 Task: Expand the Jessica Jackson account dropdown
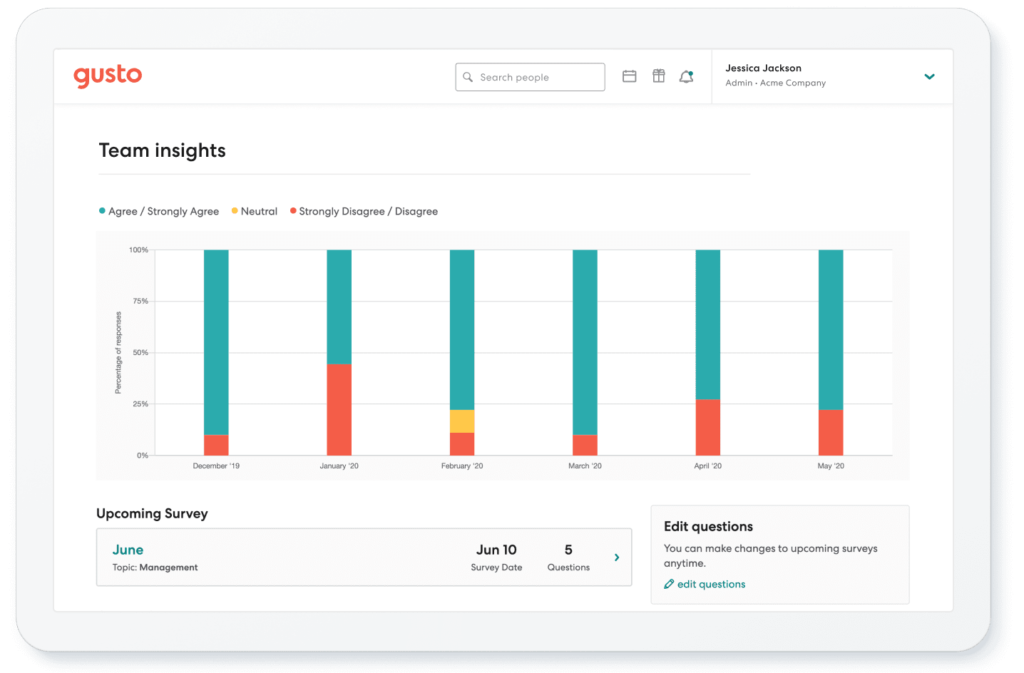(x=929, y=75)
